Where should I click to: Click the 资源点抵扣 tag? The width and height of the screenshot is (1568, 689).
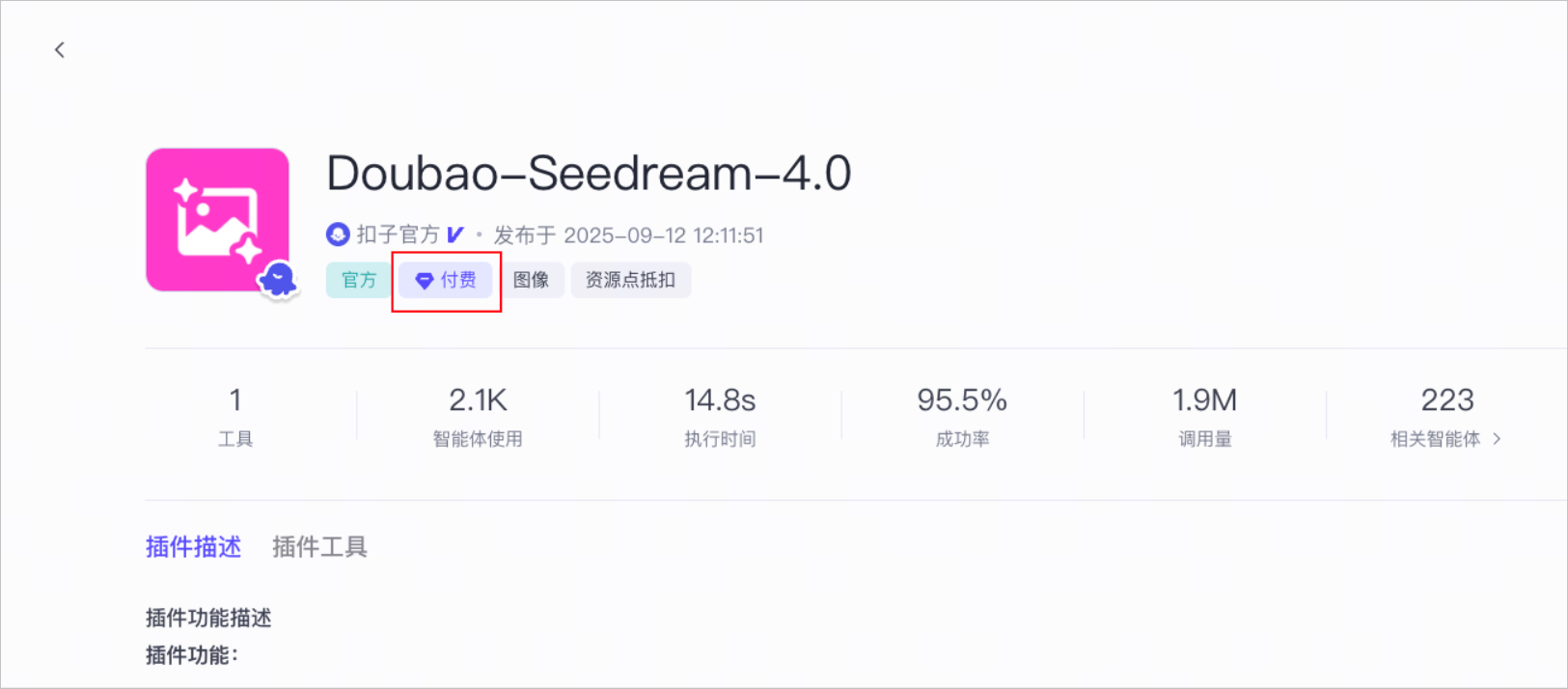(x=630, y=281)
